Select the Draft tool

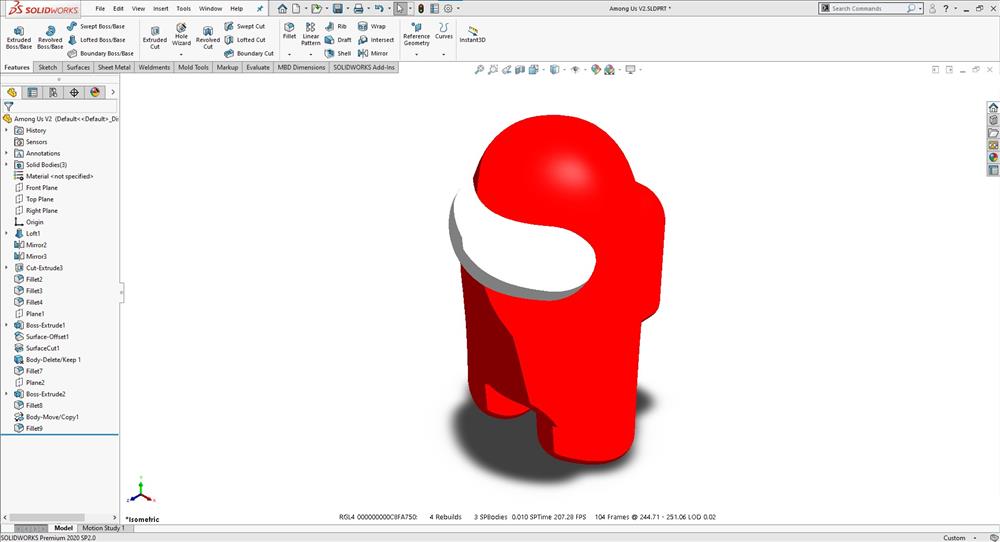tap(338, 40)
